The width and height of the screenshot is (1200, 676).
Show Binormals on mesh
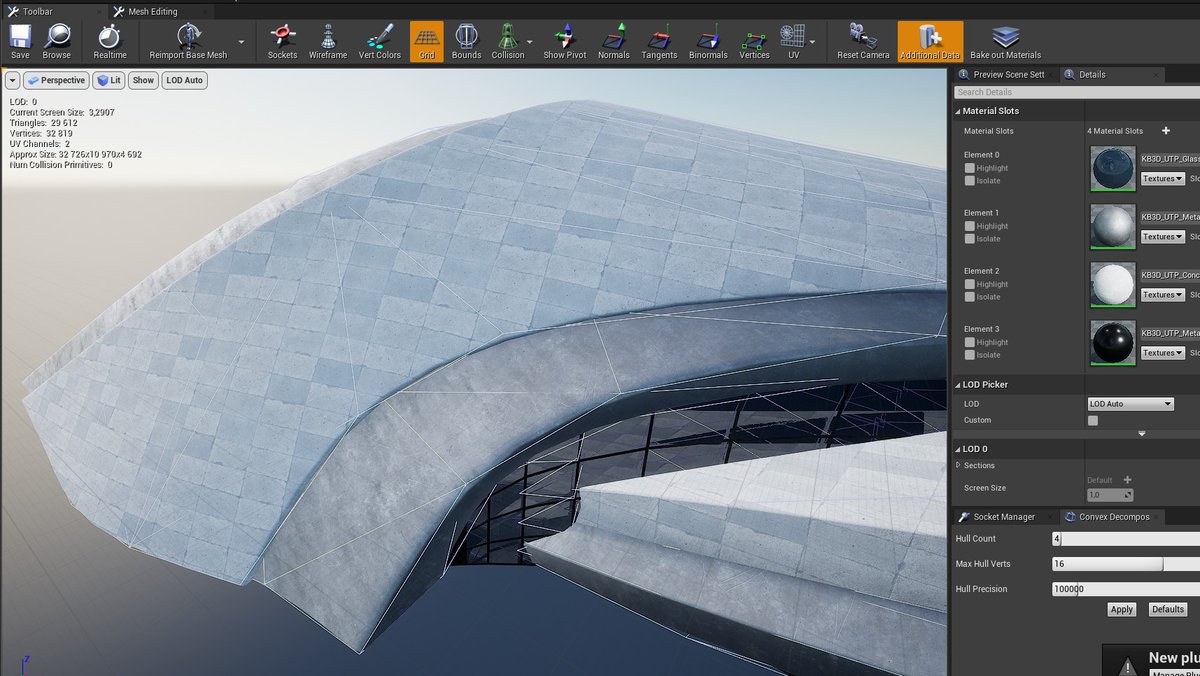pyautogui.click(x=709, y=41)
